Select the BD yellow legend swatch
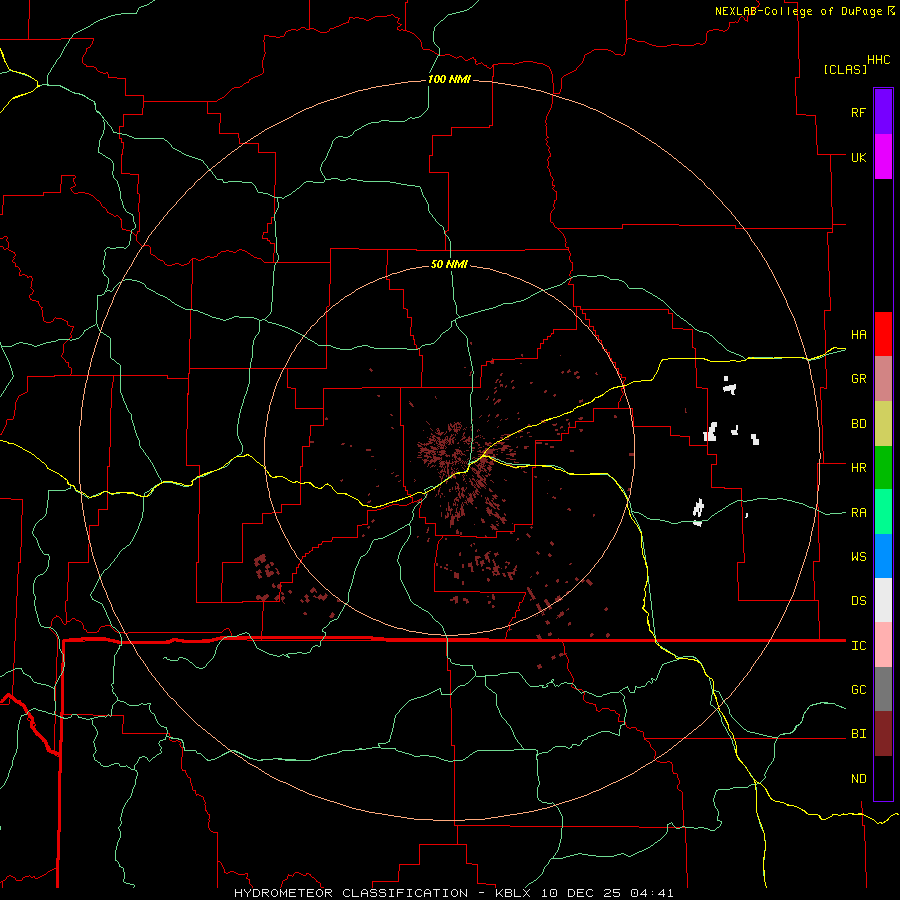 click(883, 423)
